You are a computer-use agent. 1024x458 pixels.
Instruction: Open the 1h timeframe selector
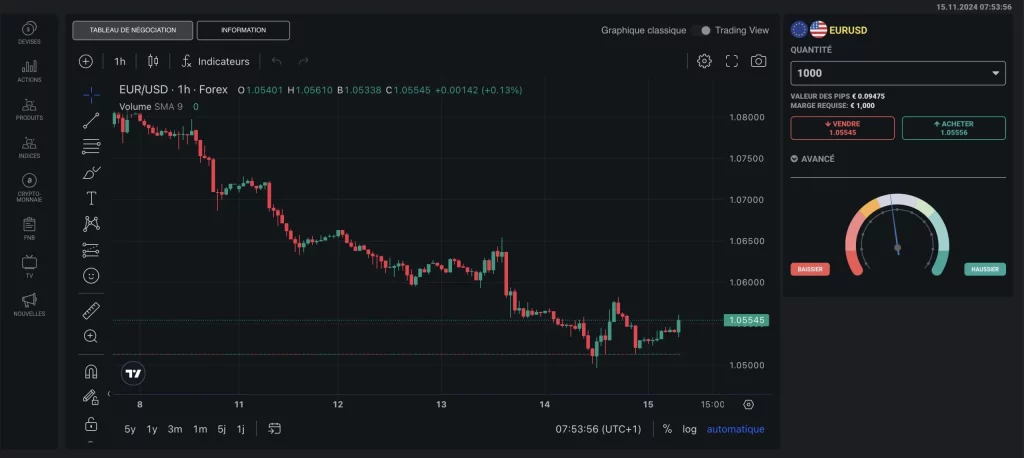point(120,61)
